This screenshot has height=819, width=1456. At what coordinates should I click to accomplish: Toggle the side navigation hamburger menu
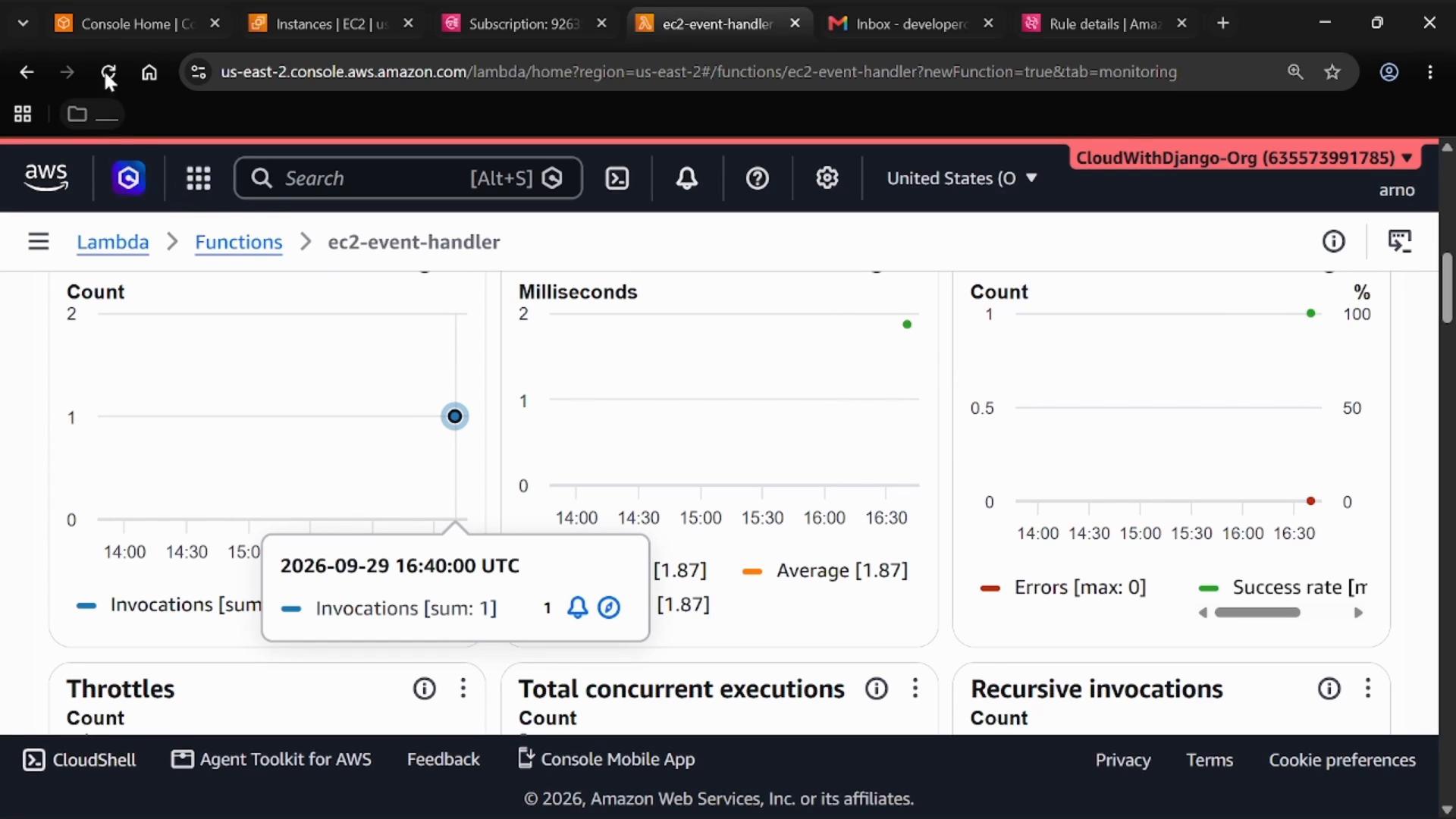38,242
